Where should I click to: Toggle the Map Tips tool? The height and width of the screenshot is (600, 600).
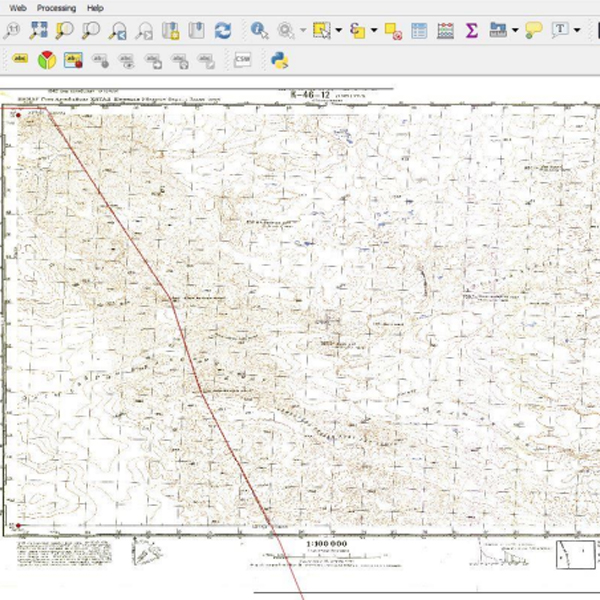pyautogui.click(x=533, y=31)
